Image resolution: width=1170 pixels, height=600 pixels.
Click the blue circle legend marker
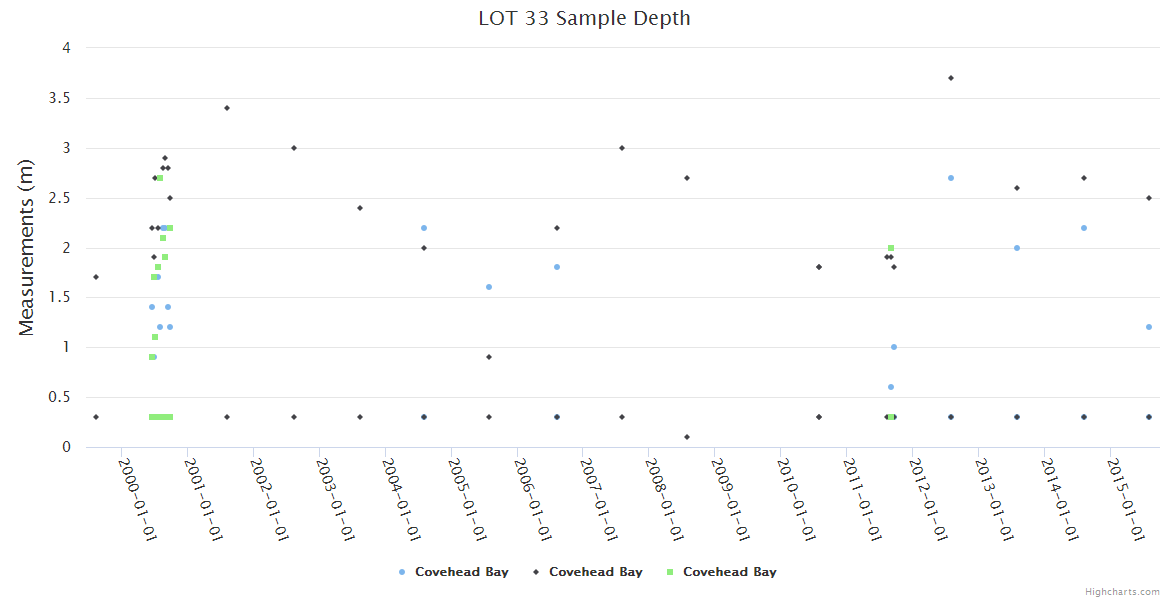point(402,572)
